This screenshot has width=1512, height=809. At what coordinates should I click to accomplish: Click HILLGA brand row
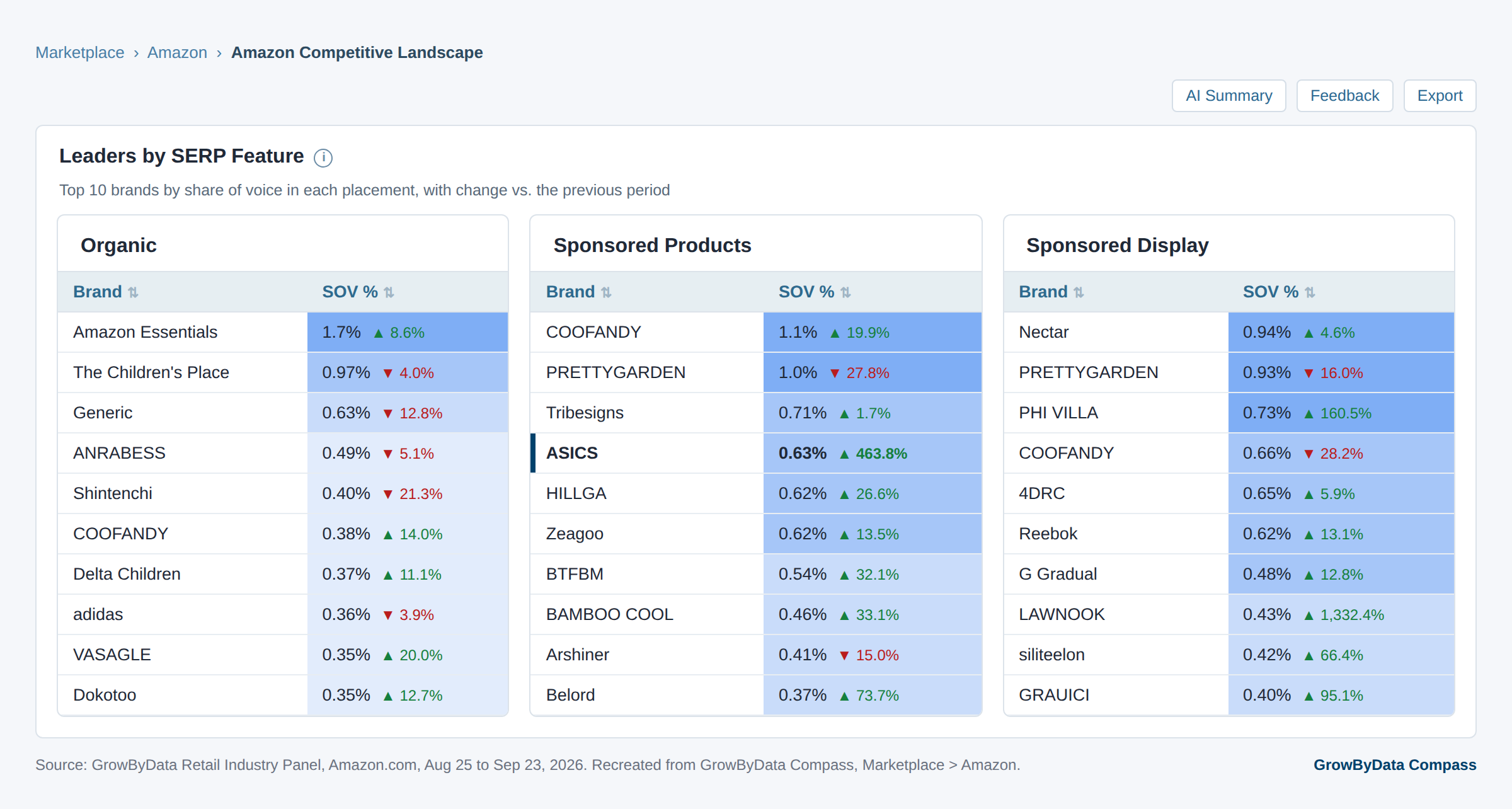point(756,493)
